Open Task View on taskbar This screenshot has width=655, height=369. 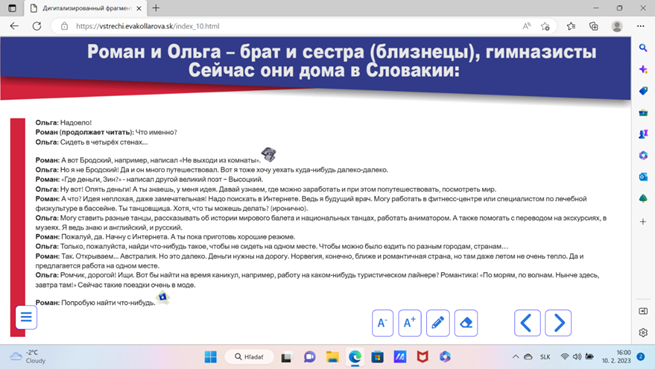click(x=286, y=357)
